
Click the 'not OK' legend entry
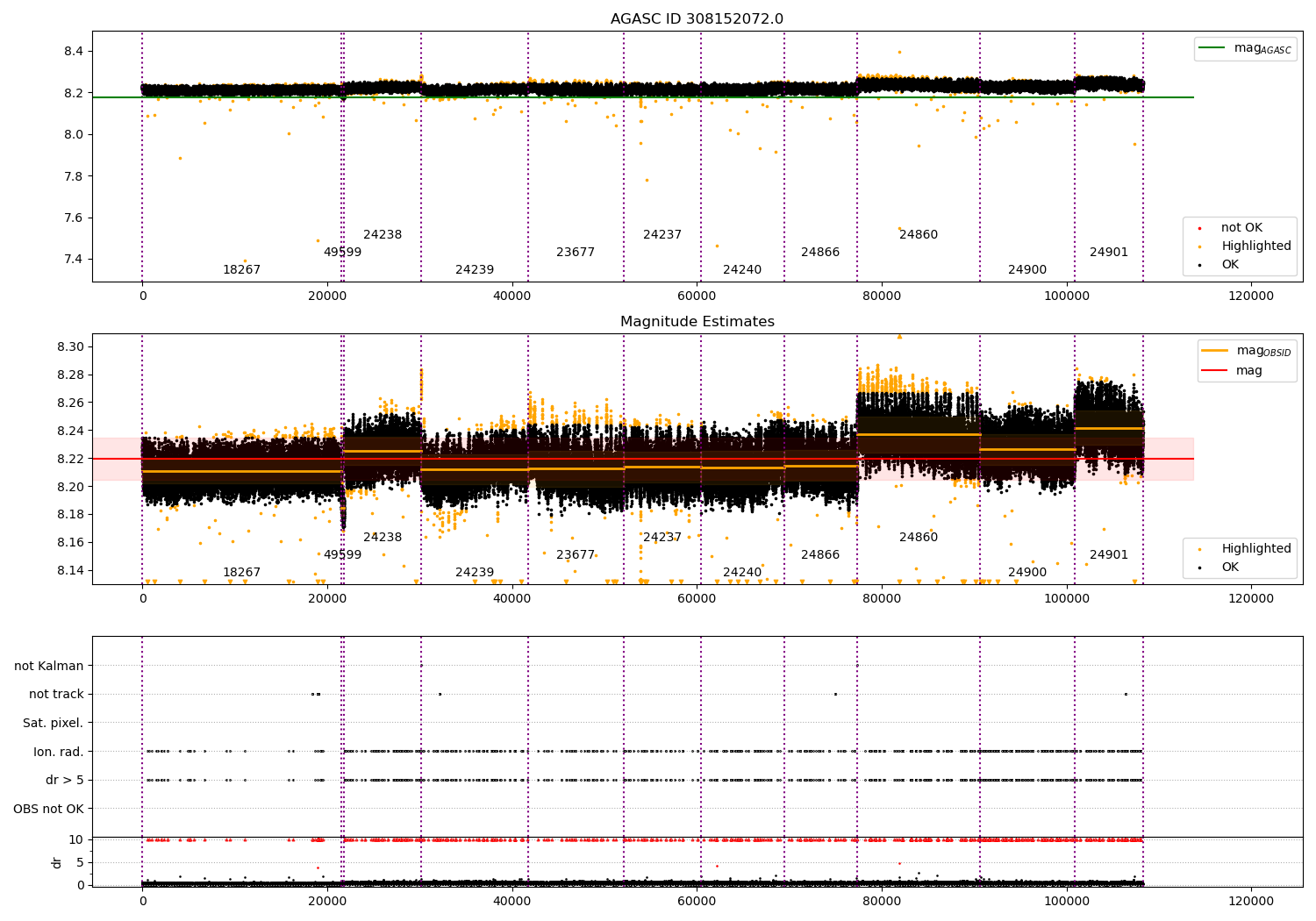[1241, 227]
